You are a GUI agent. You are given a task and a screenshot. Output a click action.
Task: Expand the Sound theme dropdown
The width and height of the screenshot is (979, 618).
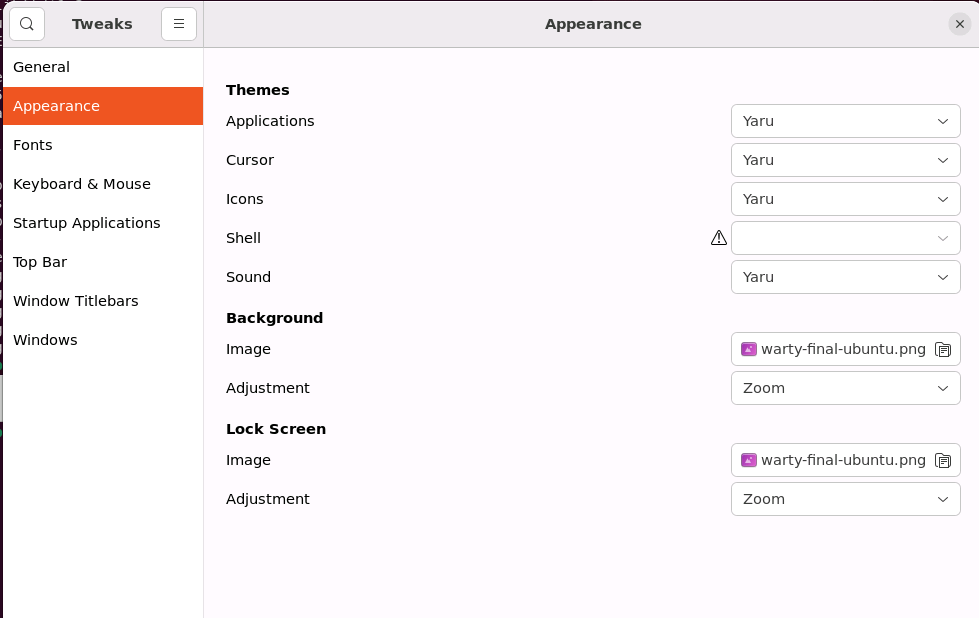pos(845,277)
